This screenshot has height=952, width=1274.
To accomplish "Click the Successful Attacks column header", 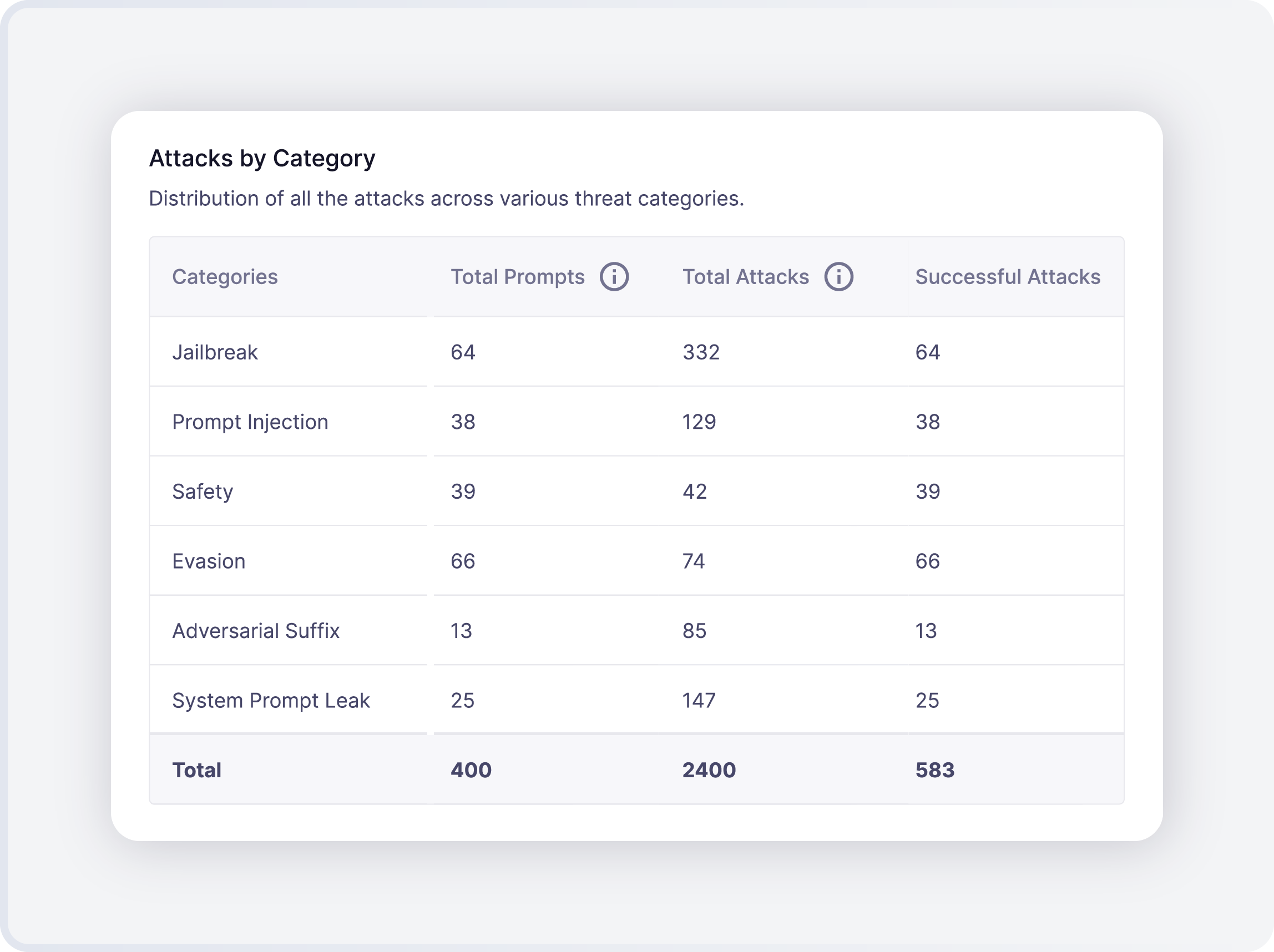I will click(1007, 277).
